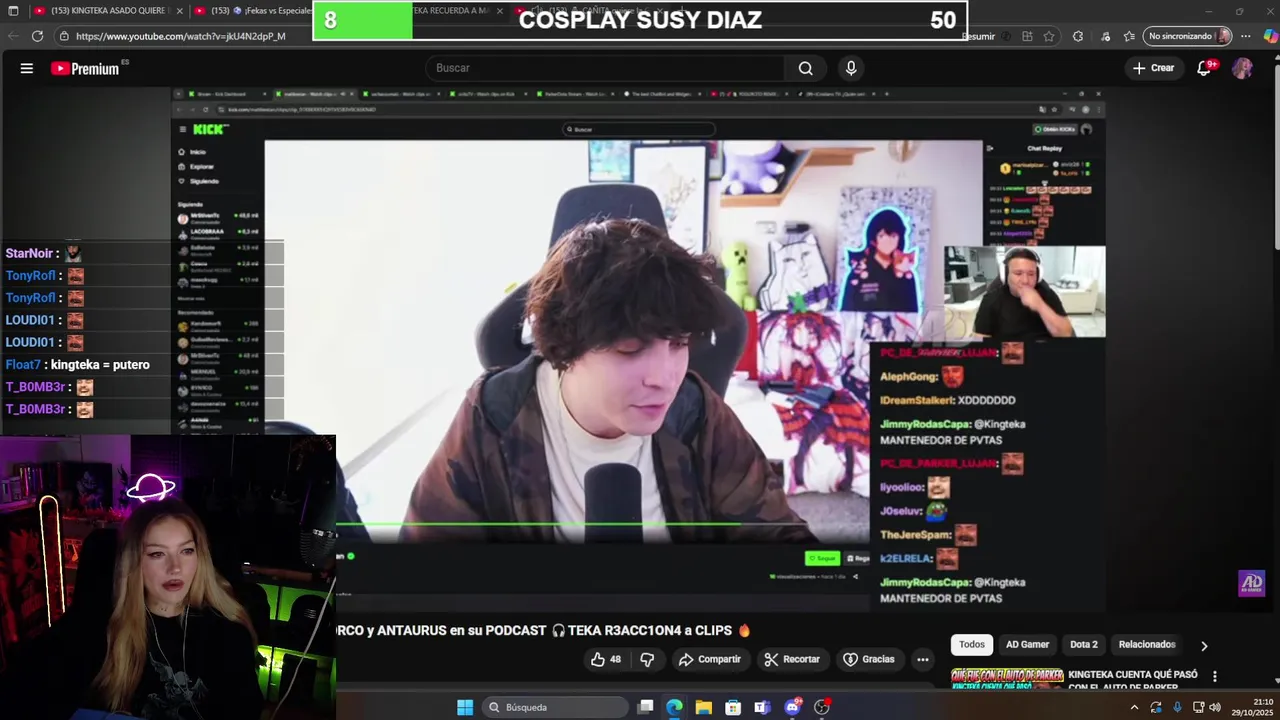Click the Crear button

click(x=1153, y=68)
